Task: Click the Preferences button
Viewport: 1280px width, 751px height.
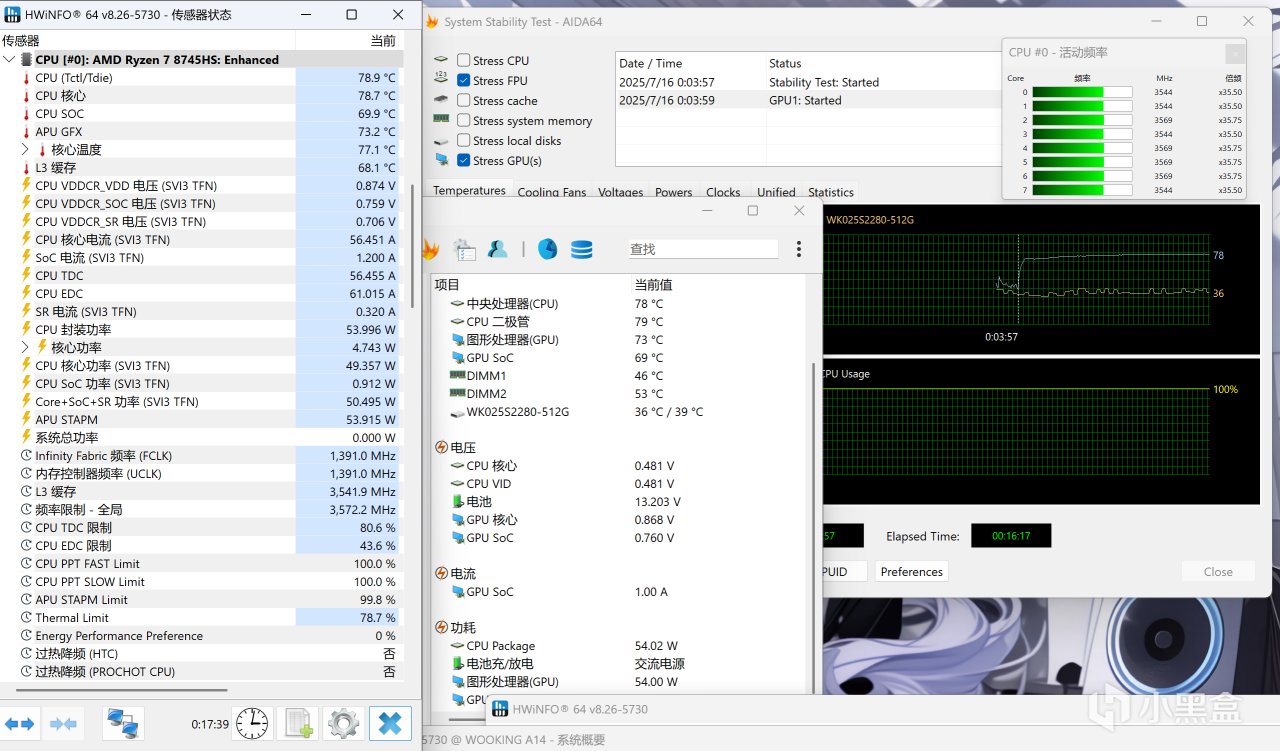Action: 911,572
